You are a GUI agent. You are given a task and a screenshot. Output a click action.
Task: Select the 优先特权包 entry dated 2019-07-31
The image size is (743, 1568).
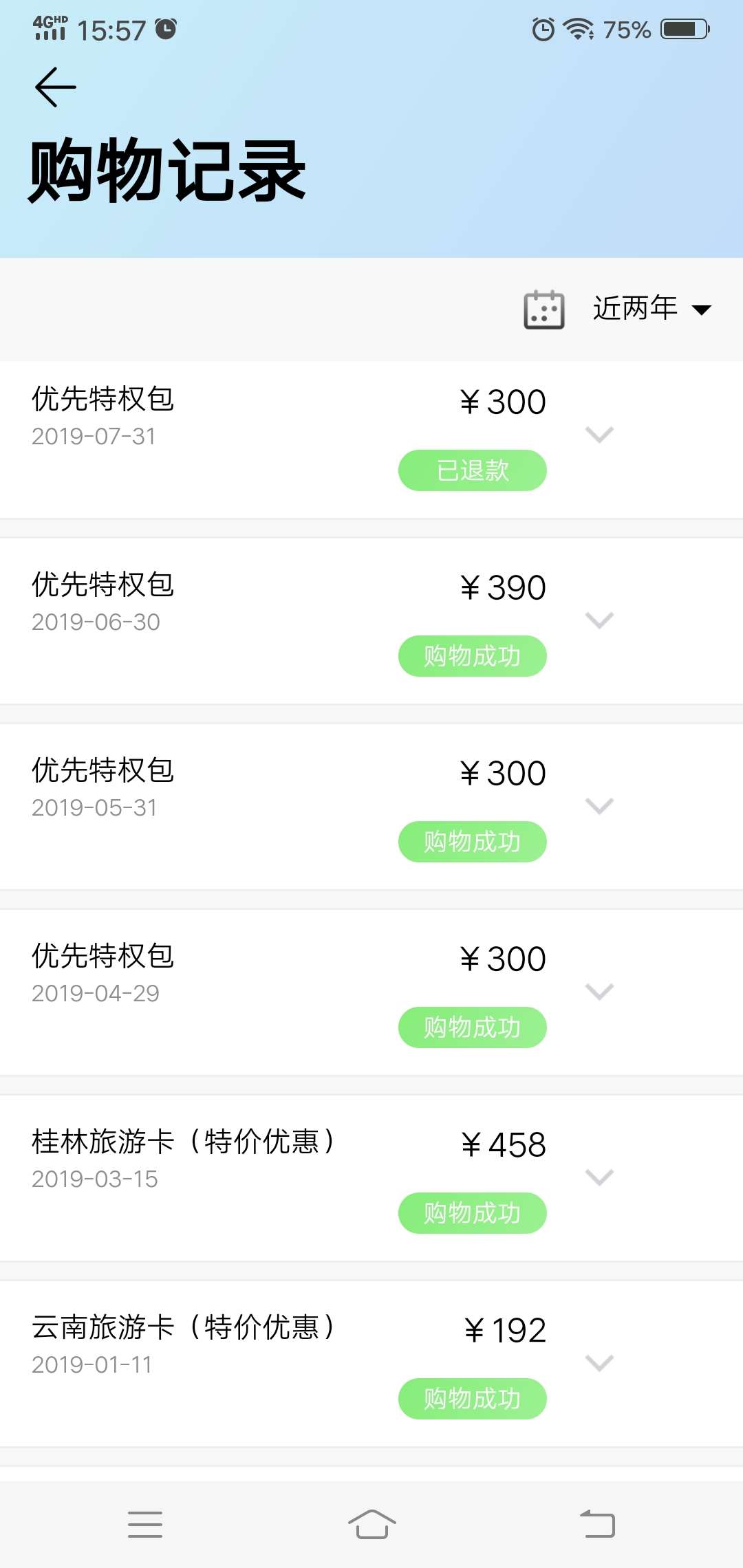(371, 439)
